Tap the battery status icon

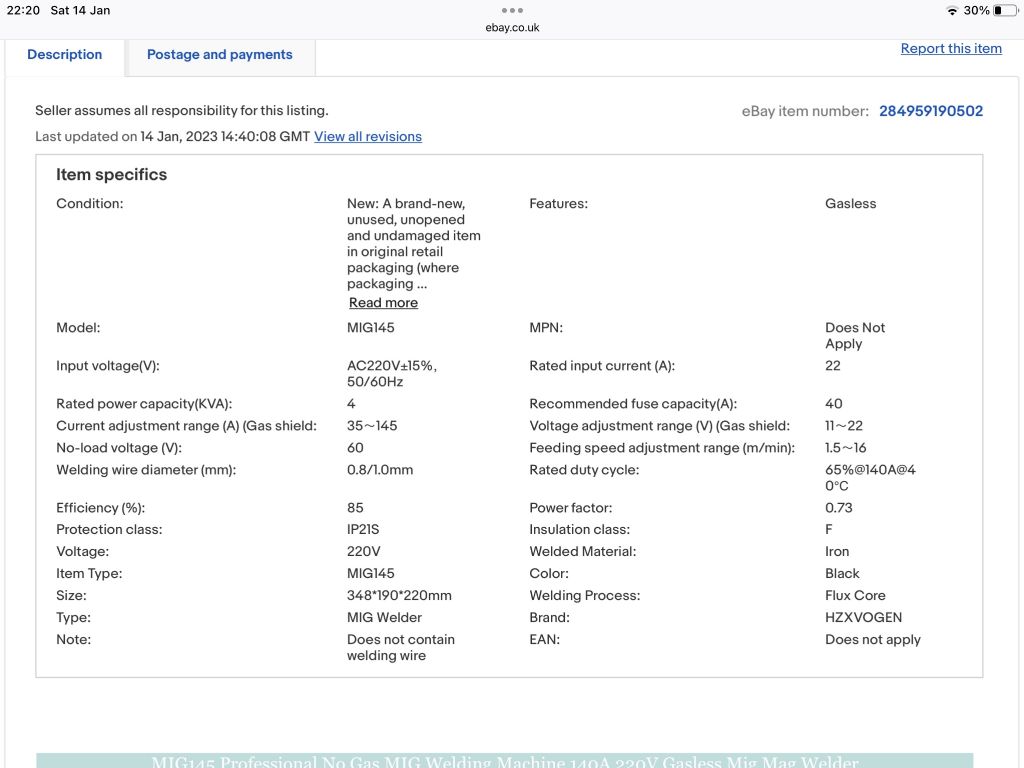click(1004, 10)
